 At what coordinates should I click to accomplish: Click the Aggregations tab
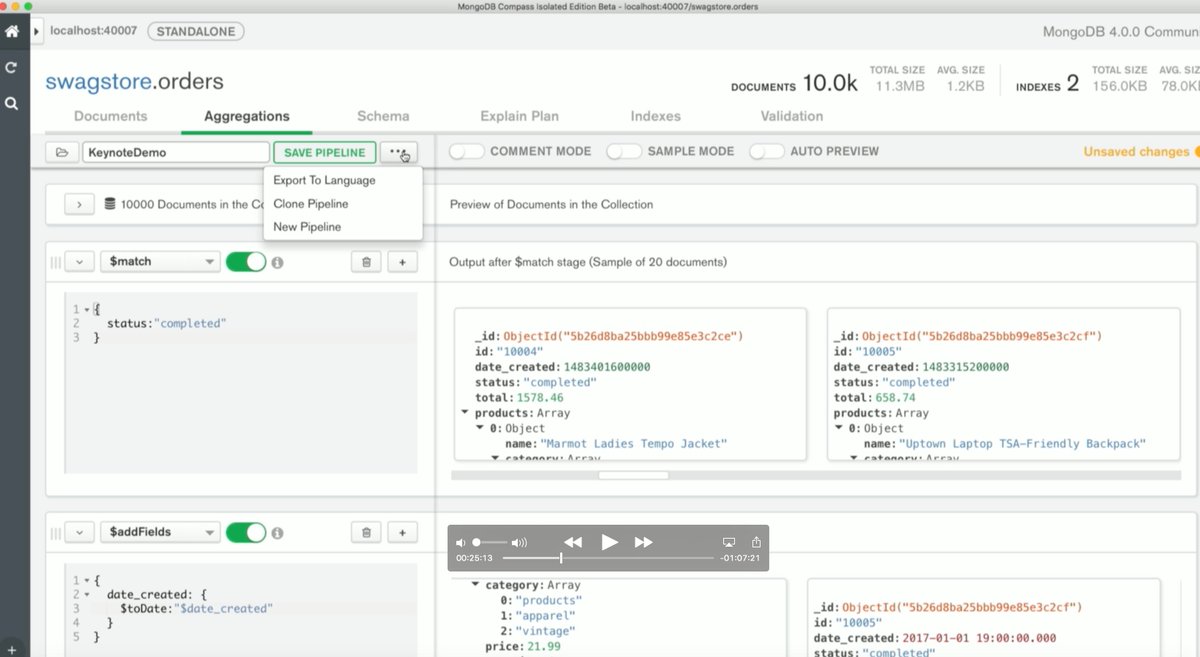247,116
